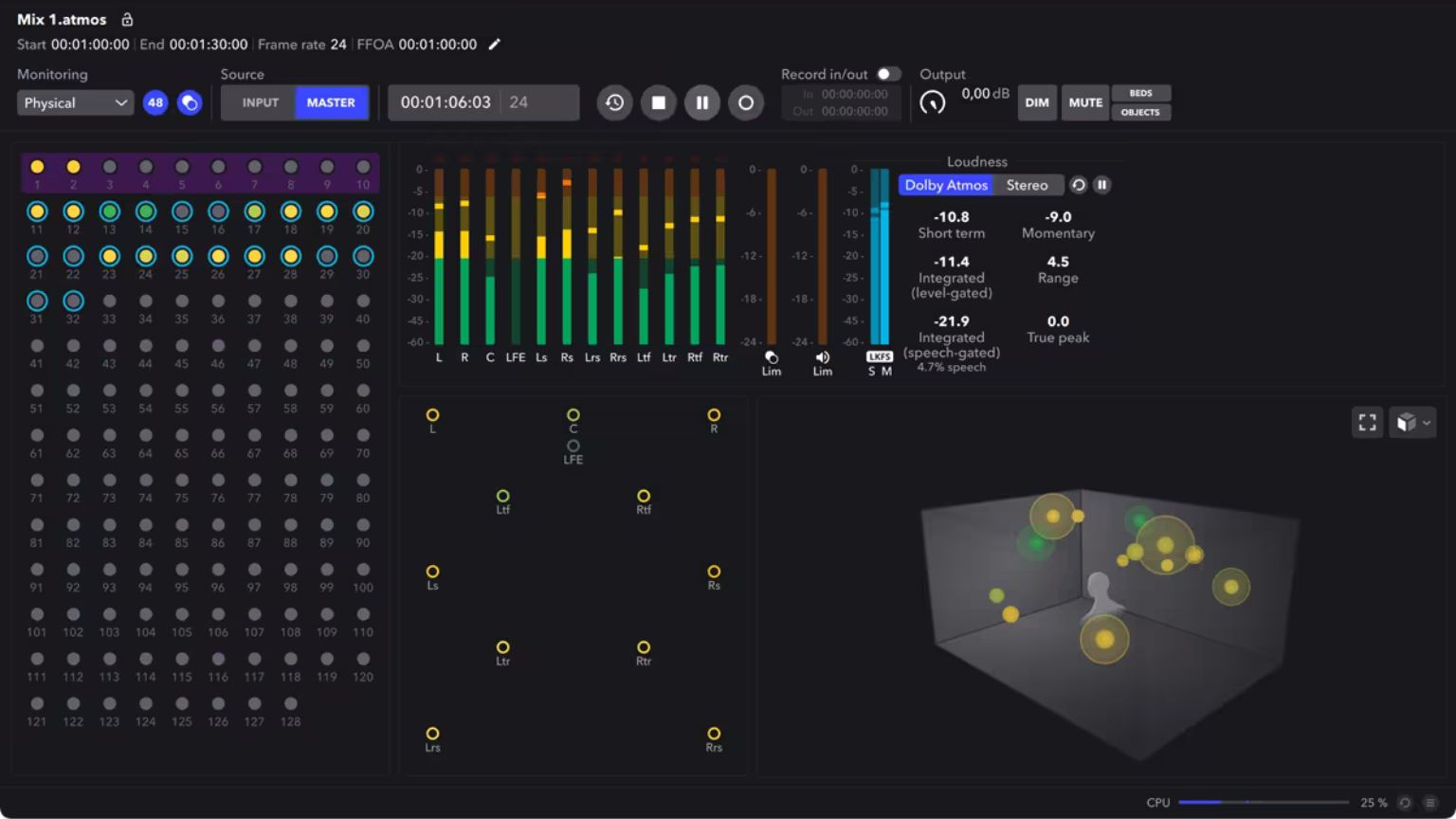
Task: Click the lock icon beside Mix 1.atmos
Action: (x=127, y=19)
